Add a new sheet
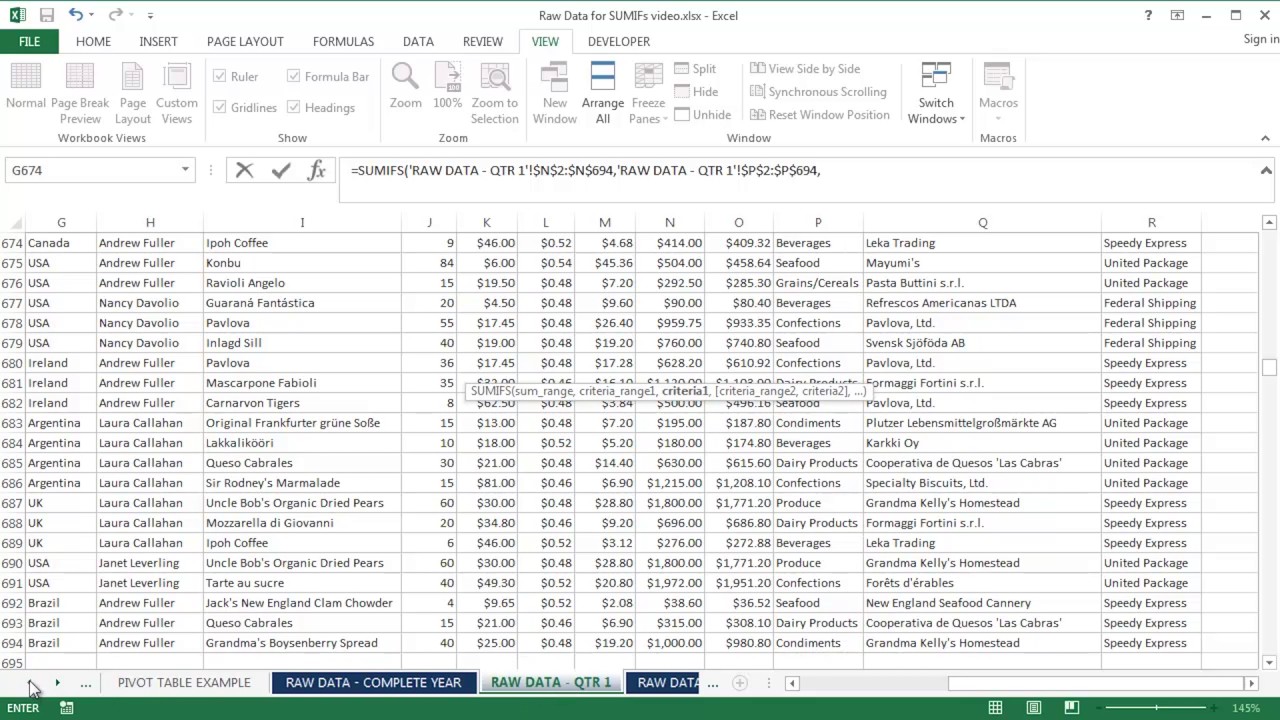 740,683
